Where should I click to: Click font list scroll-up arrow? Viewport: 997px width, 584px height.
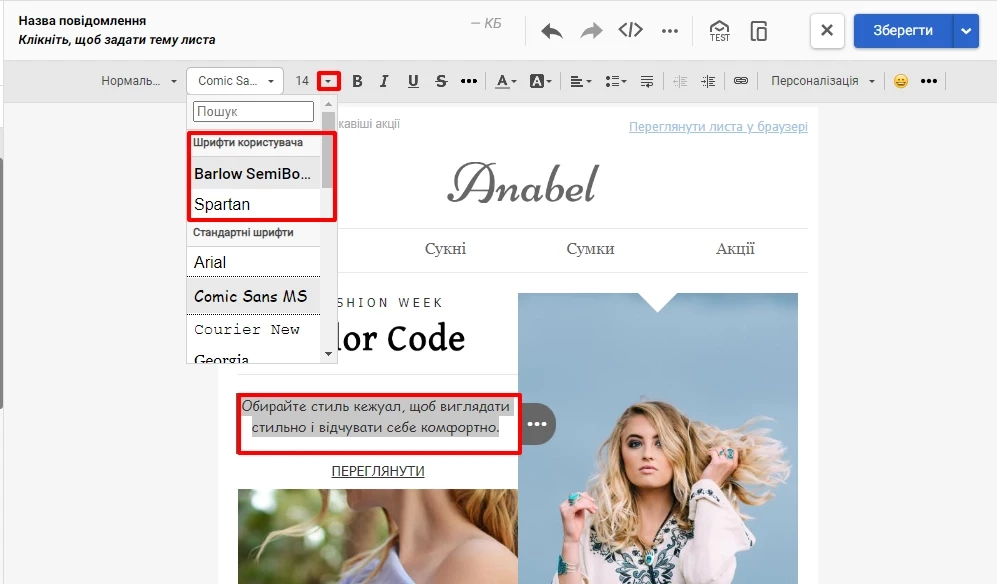328,104
